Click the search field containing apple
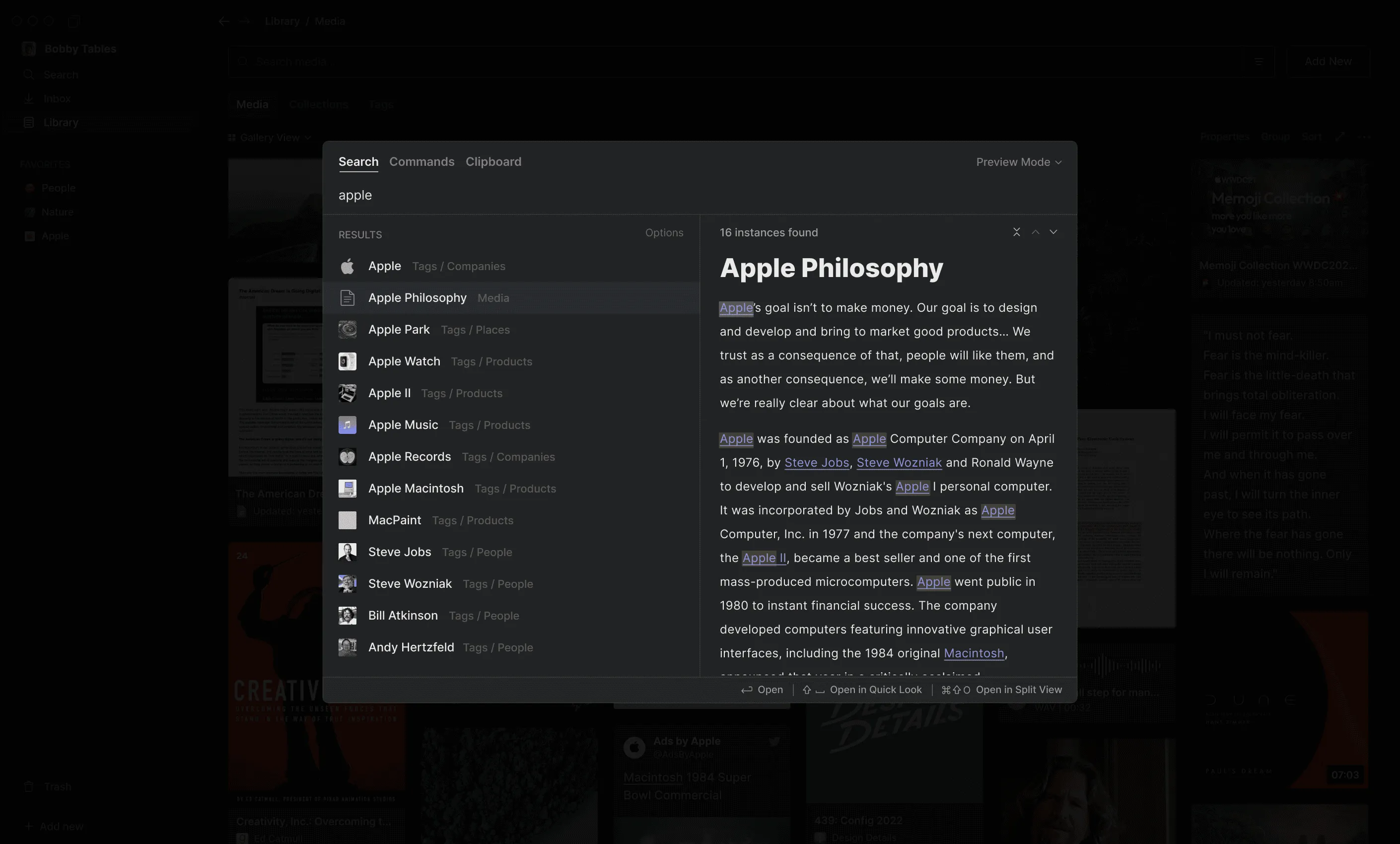The height and width of the screenshot is (844, 1400). point(700,195)
